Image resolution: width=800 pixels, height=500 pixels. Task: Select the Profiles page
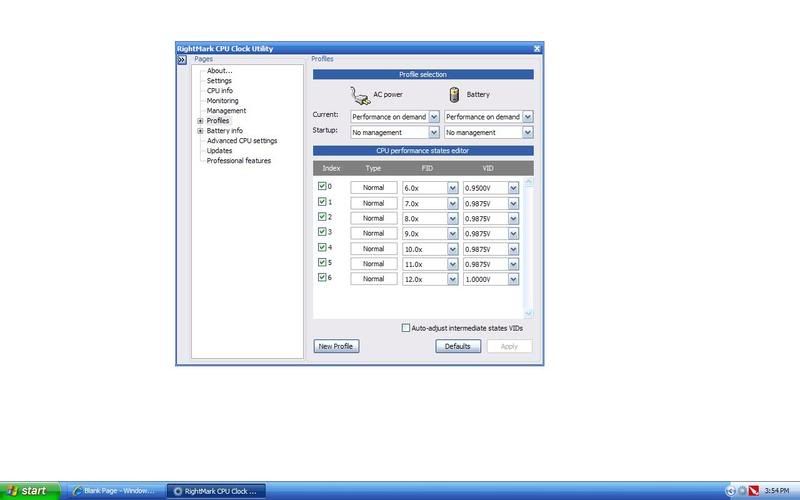pyautogui.click(x=218, y=120)
